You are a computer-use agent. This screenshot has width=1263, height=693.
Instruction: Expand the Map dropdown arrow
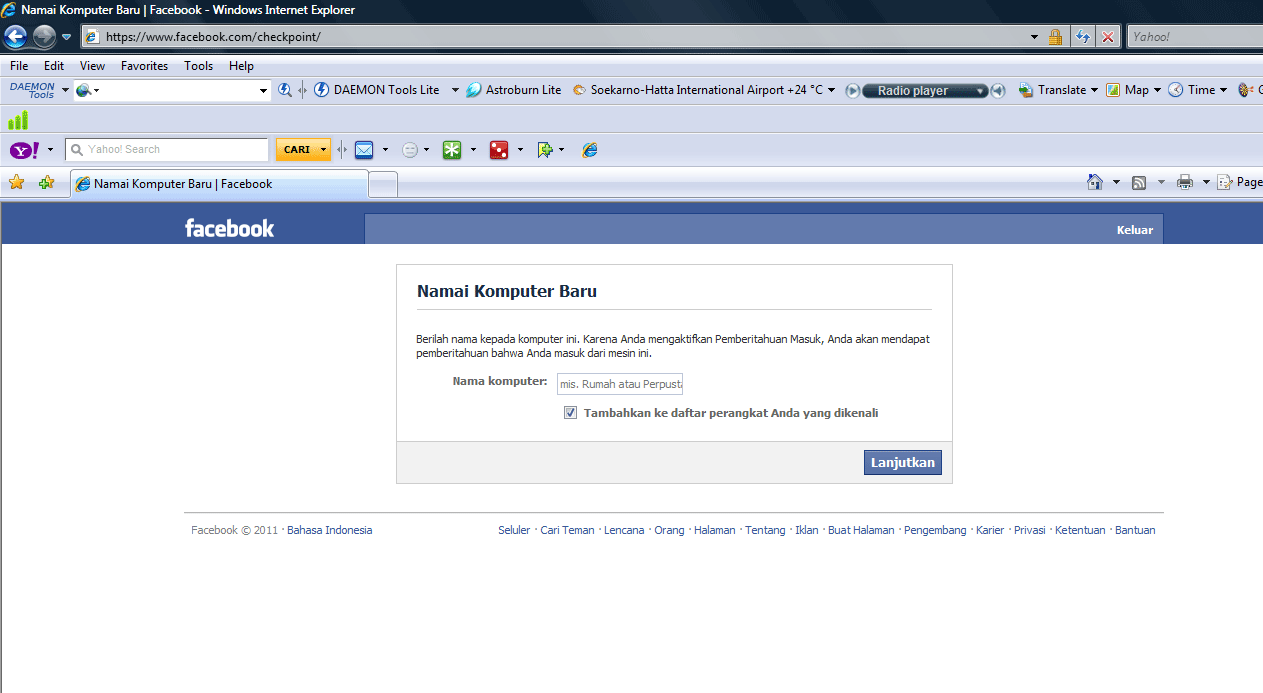click(x=1157, y=90)
